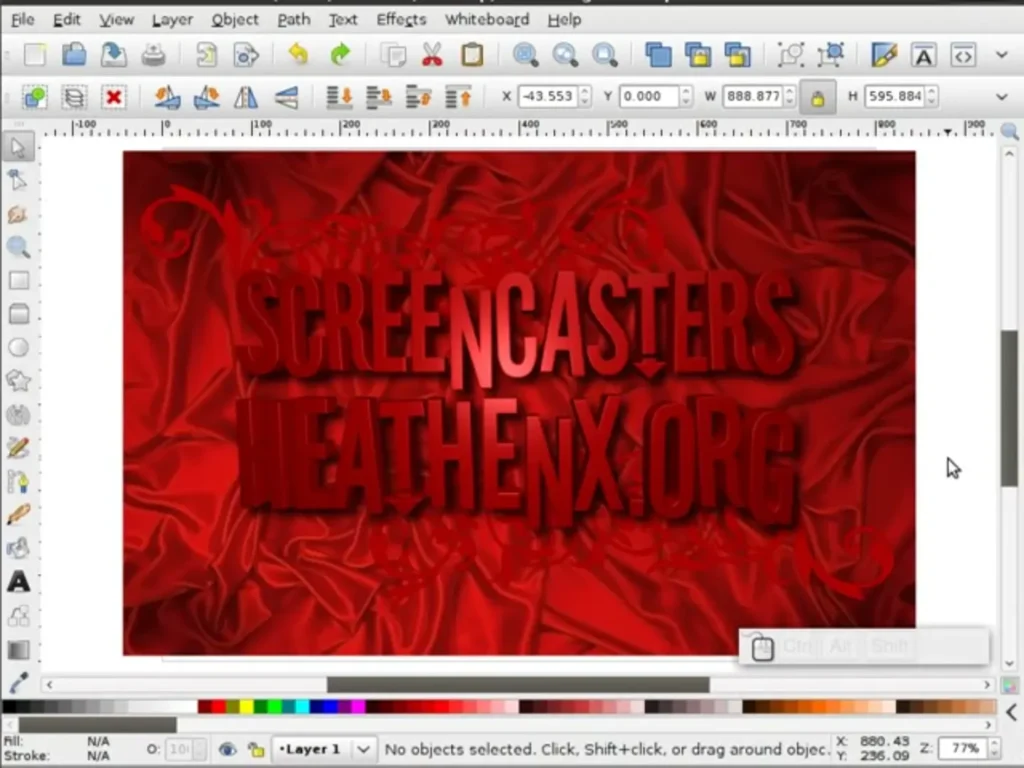1024x768 pixels.
Task: Flip selection horizontally
Action: click(x=246, y=97)
